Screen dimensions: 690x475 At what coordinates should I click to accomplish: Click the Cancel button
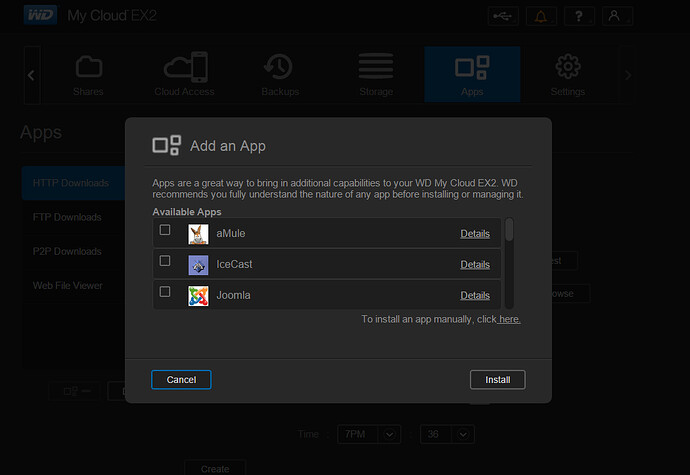point(181,379)
